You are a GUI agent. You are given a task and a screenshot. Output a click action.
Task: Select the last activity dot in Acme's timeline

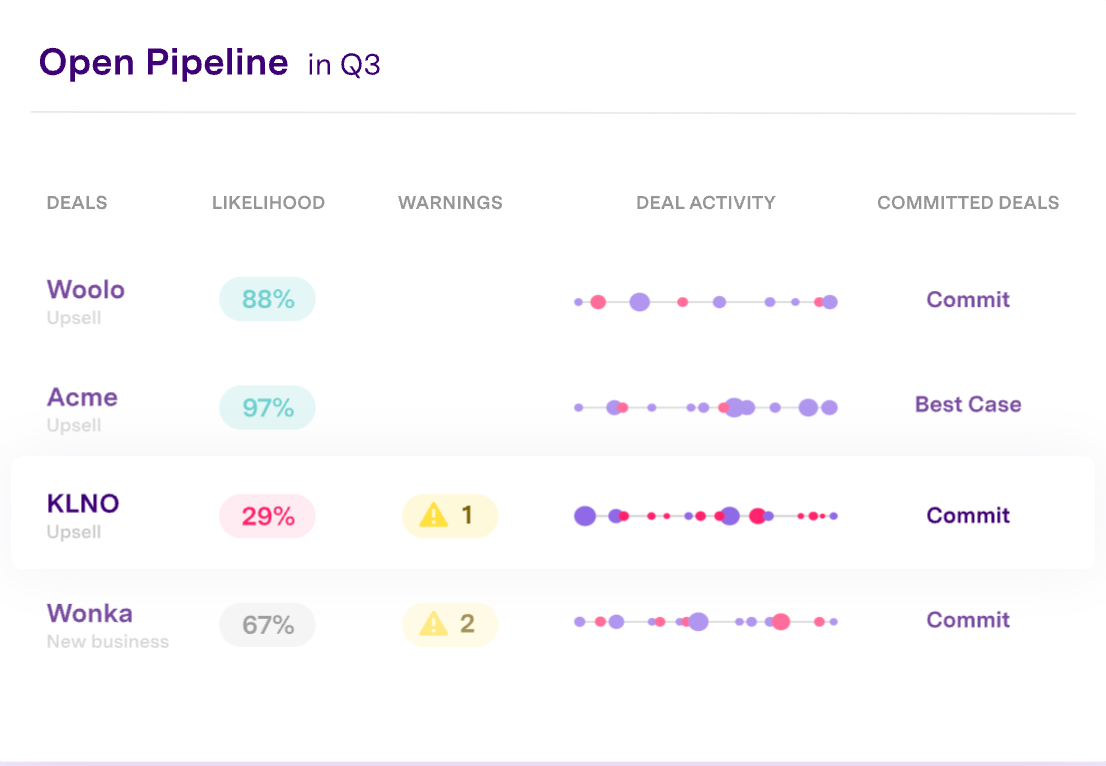coord(829,407)
